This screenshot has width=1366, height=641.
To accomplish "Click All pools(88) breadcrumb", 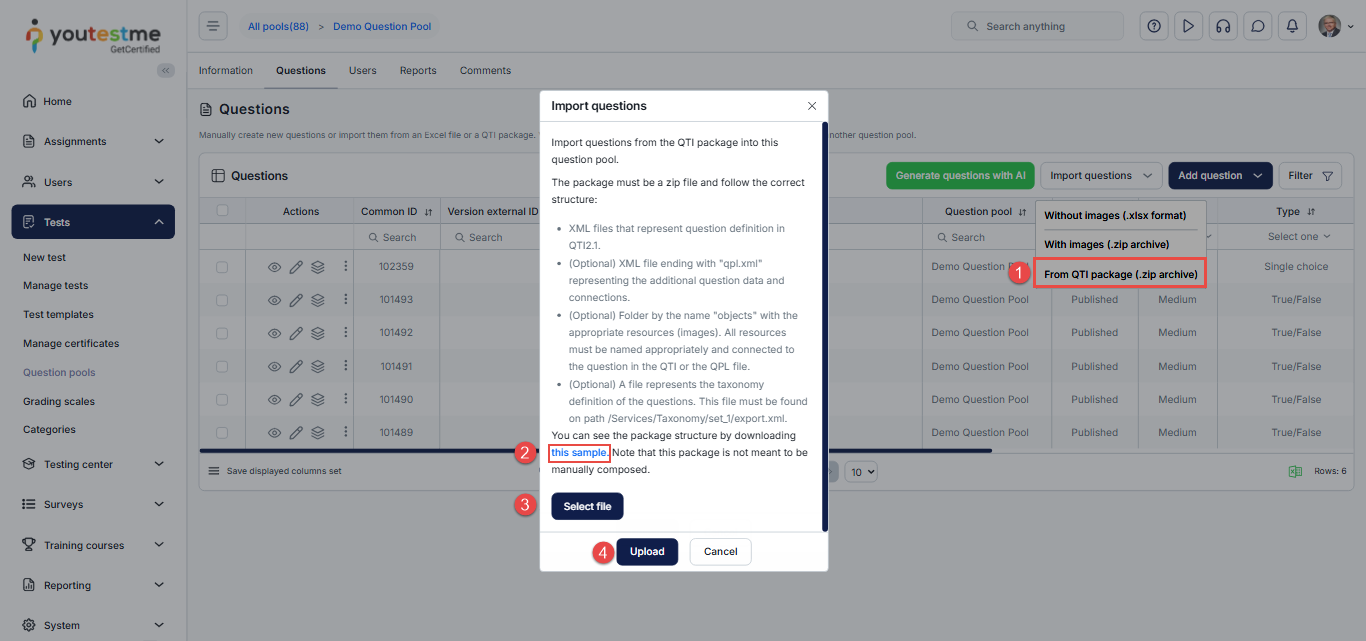I will point(278,27).
